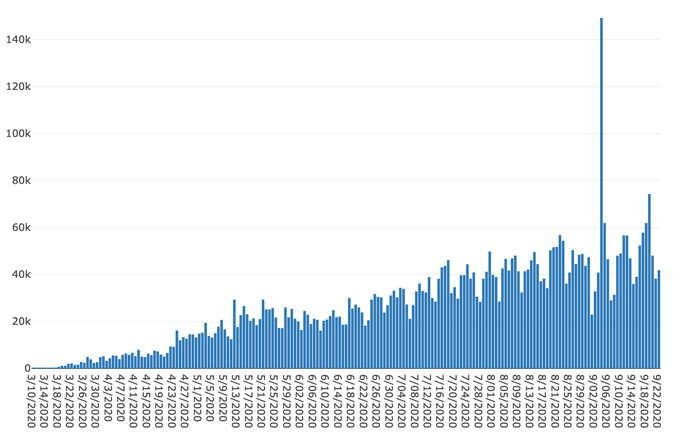Click the second-tallest bar reaching about 74k
Viewport: 680px width, 437px height.
click(649, 281)
